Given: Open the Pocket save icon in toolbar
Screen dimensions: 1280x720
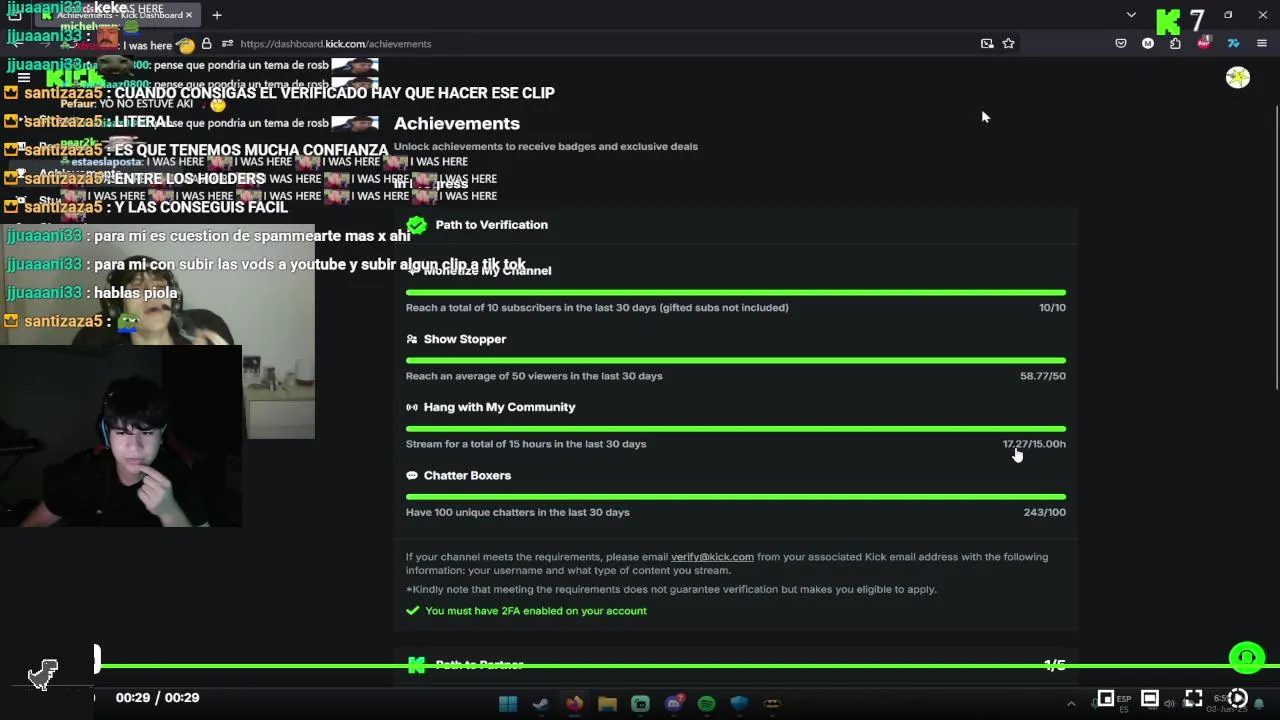Looking at the screenshot, I should (1121, 43).
